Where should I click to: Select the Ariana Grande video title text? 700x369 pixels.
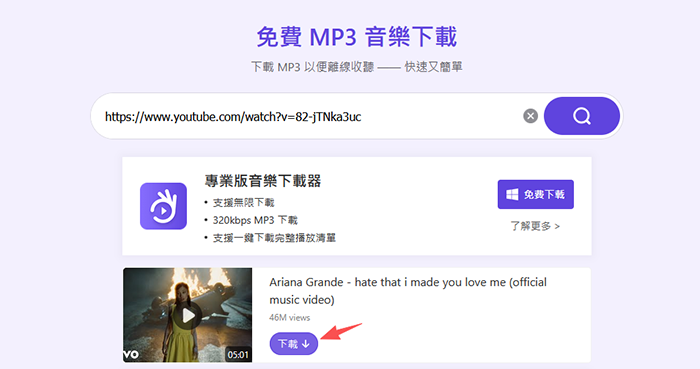408,291
